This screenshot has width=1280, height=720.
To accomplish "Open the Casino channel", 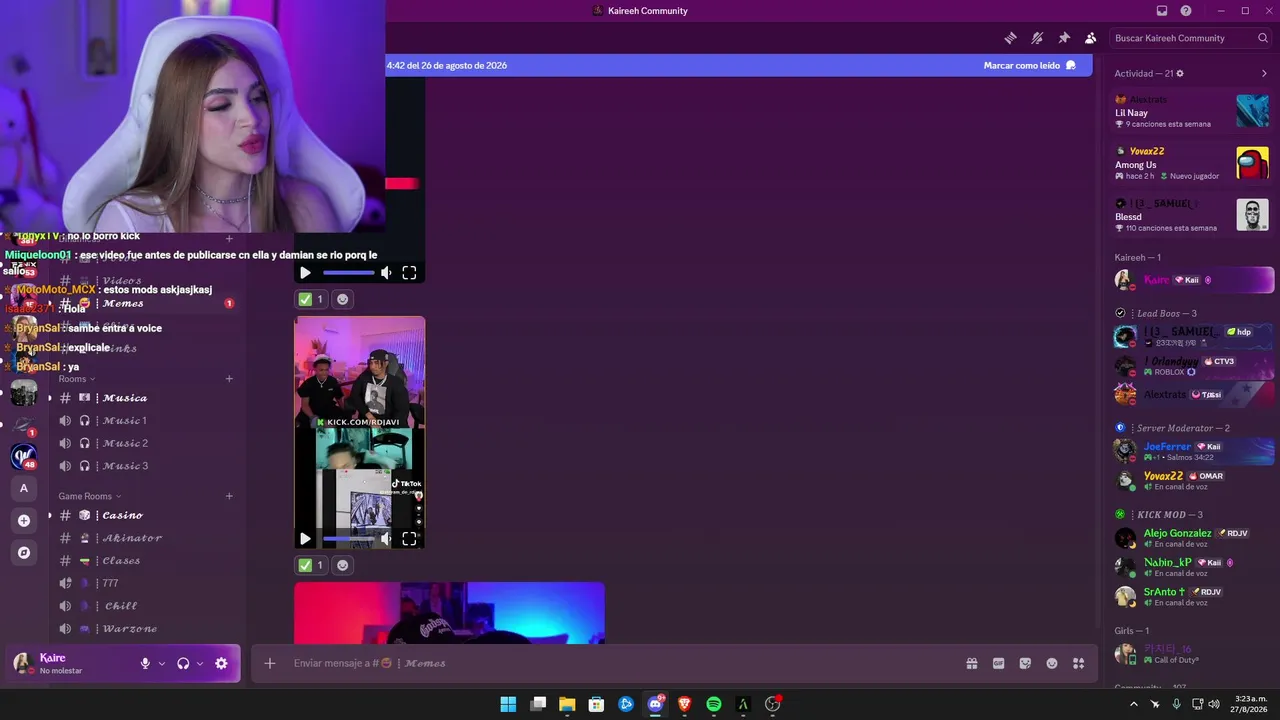I will (x=147, y=515).
